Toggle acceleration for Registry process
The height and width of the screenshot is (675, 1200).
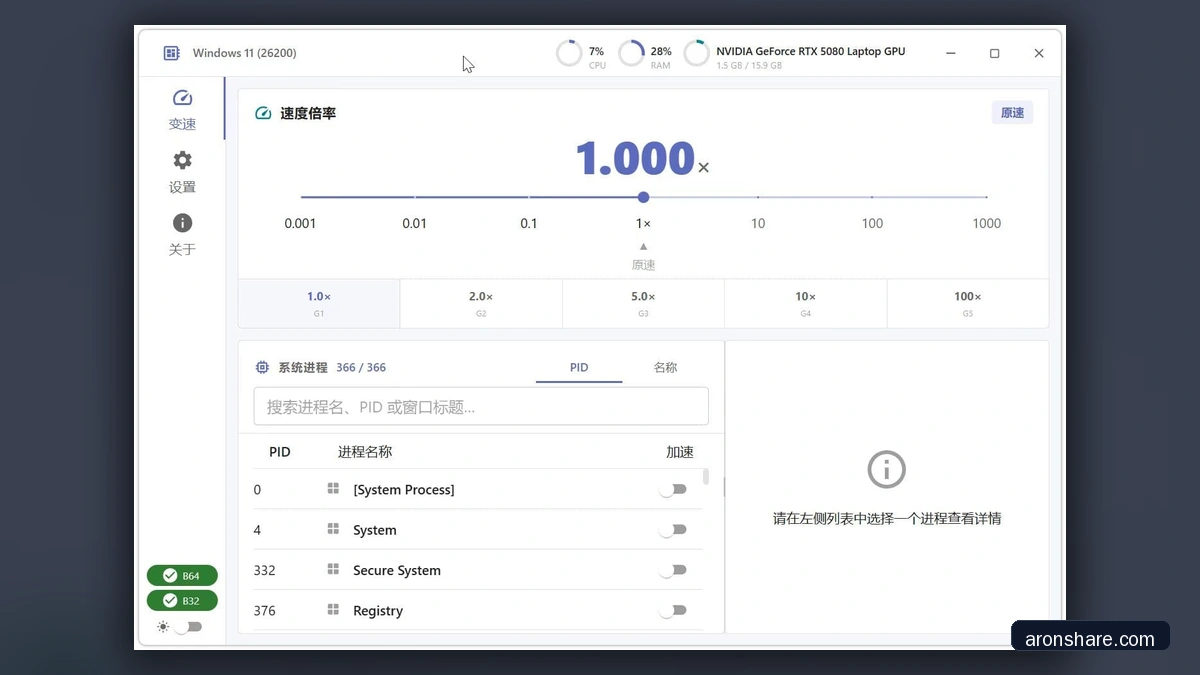point(673,610)
